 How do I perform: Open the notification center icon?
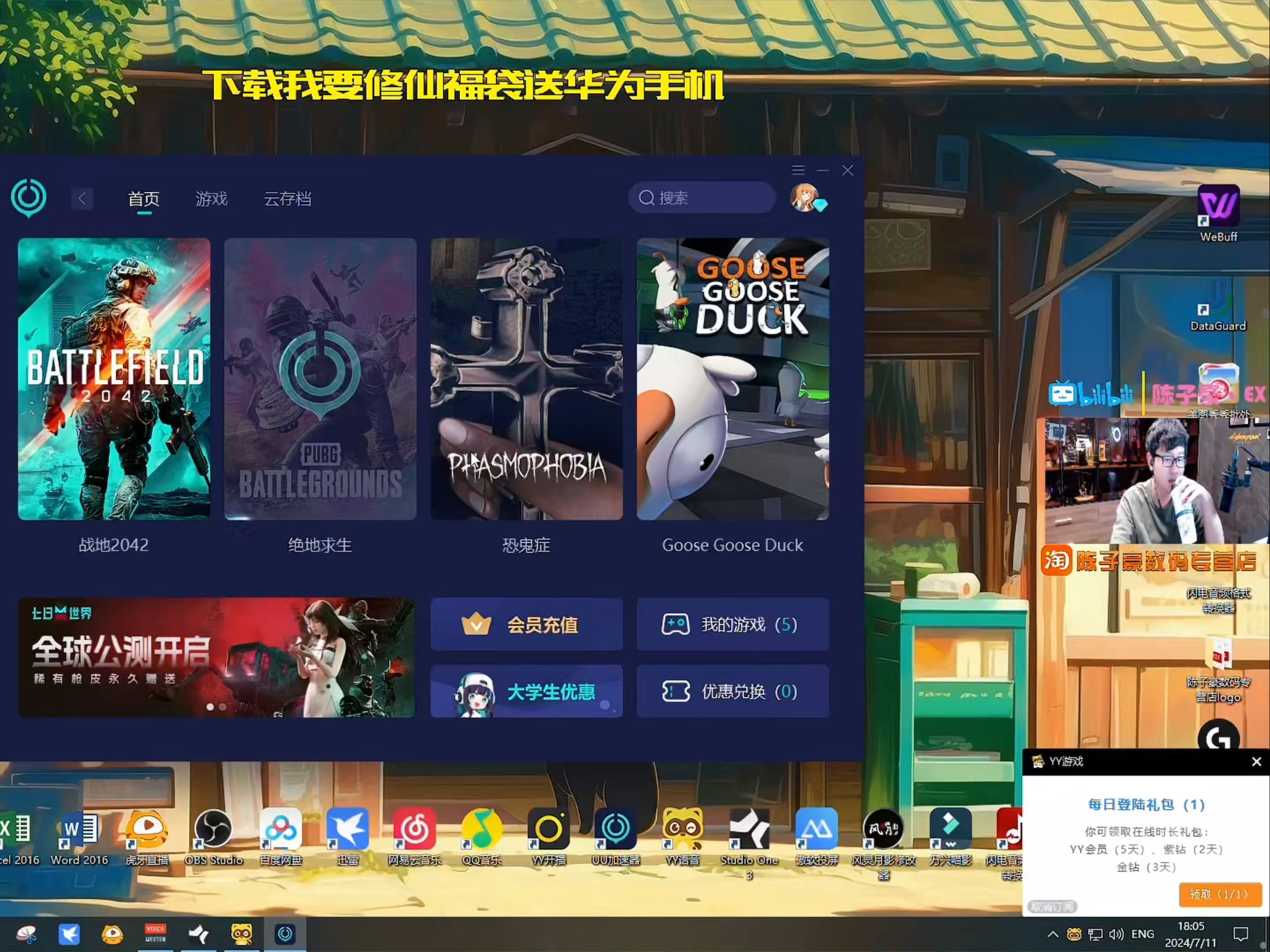[x=1241, y=934]
